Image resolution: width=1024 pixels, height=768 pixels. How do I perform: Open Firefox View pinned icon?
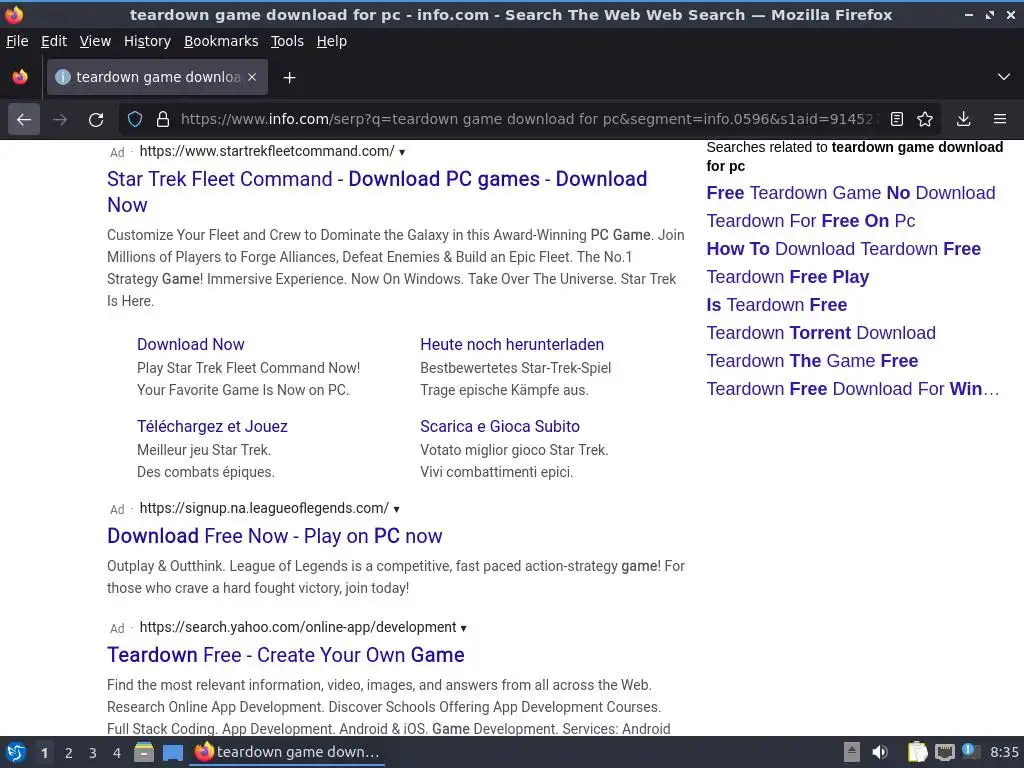click(x=20, y=77)
